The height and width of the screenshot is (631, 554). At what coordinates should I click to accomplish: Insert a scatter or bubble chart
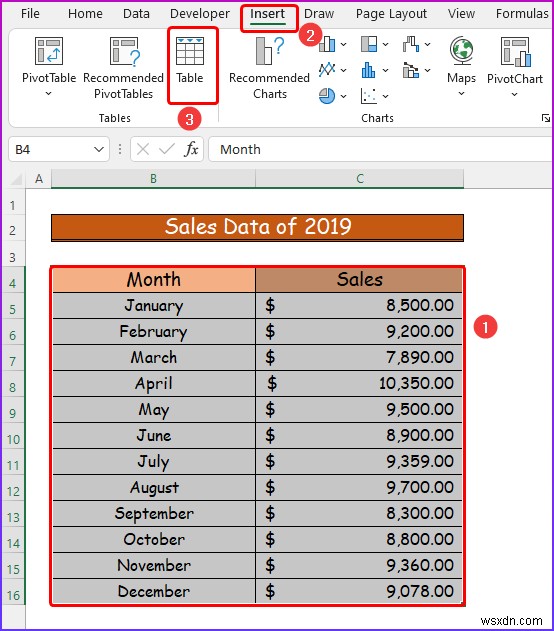coord(369,96)
